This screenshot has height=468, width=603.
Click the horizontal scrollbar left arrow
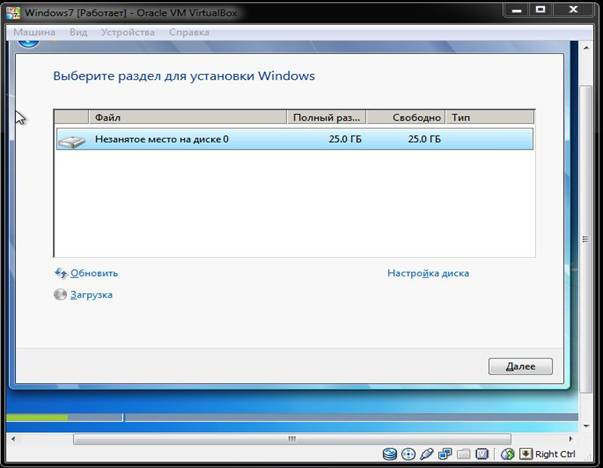(x=13, y=439)
